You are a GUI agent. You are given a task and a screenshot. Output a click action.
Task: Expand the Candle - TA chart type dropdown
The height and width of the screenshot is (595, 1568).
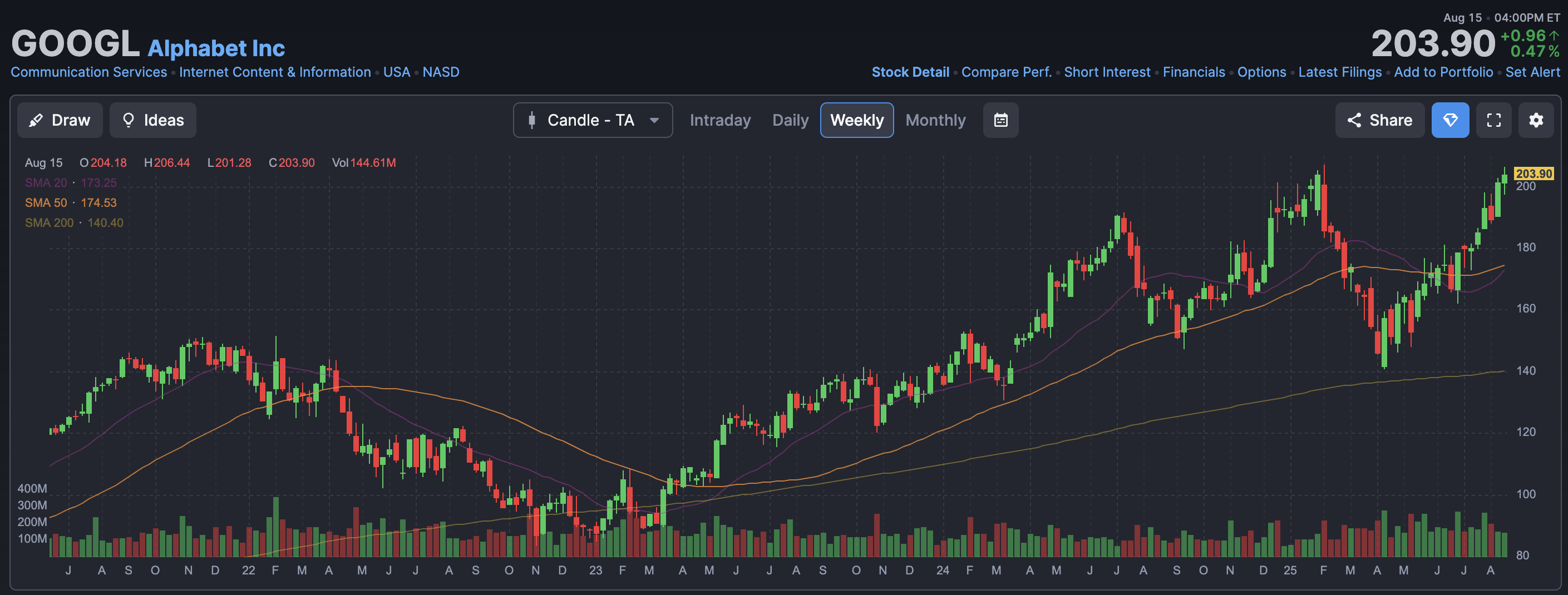coord(592,120)
